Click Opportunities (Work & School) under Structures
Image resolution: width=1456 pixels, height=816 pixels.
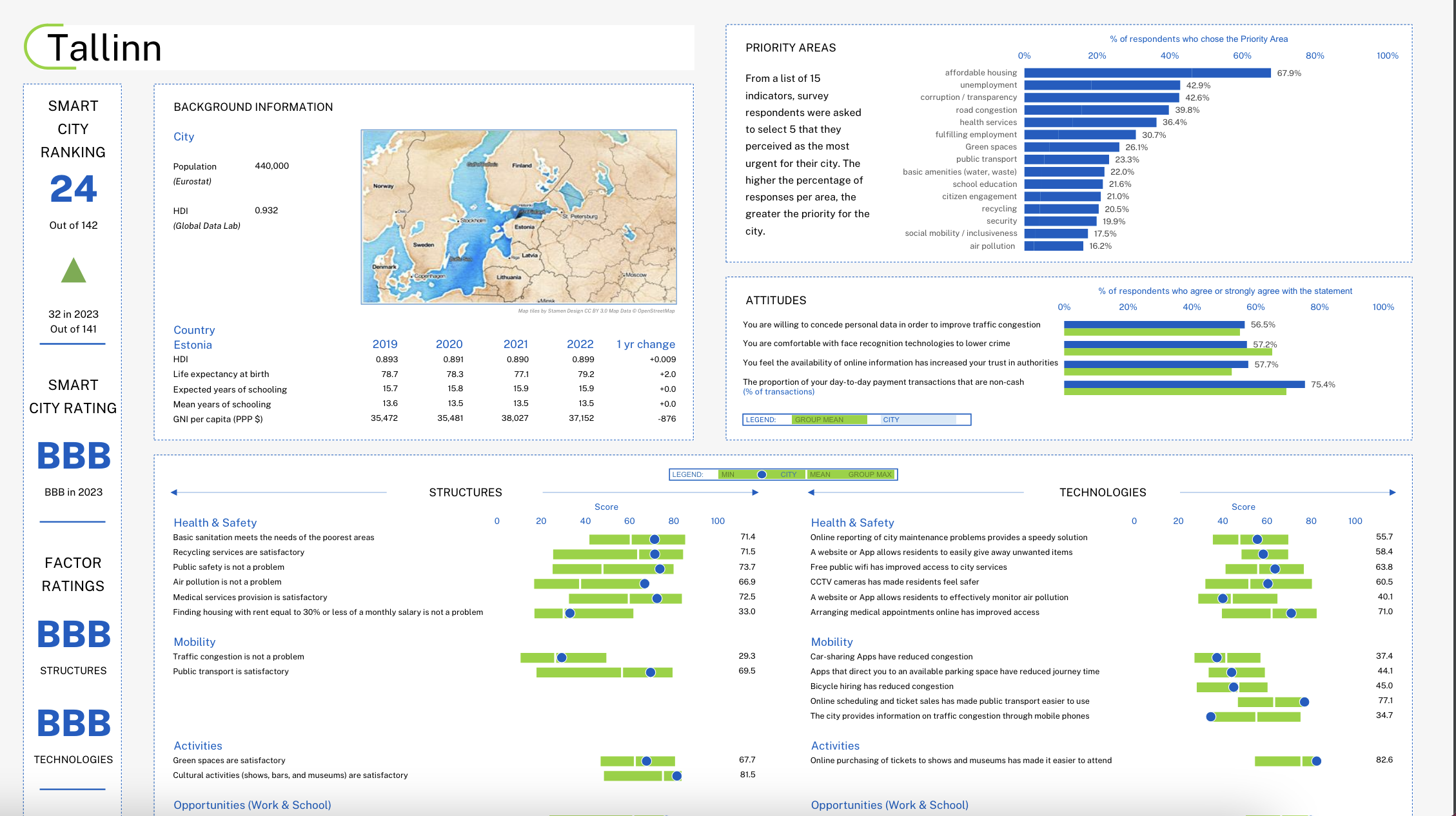252,805
